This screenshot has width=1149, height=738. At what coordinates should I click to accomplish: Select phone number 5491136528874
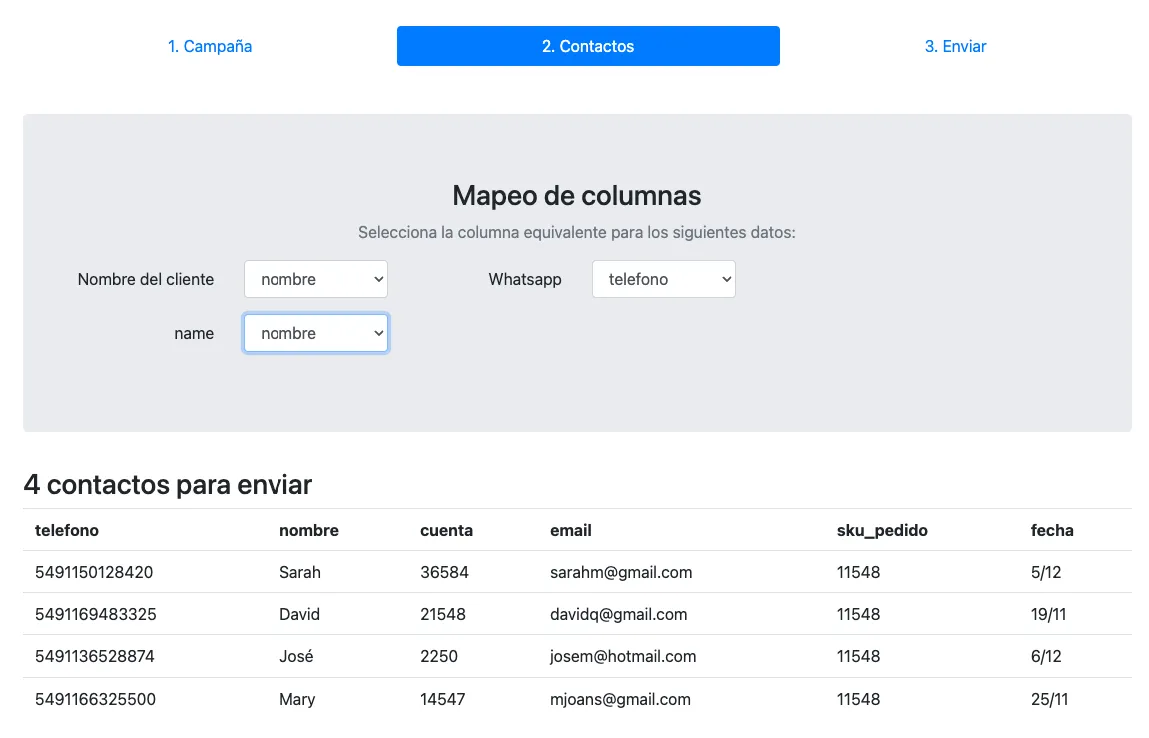point(95,656)
